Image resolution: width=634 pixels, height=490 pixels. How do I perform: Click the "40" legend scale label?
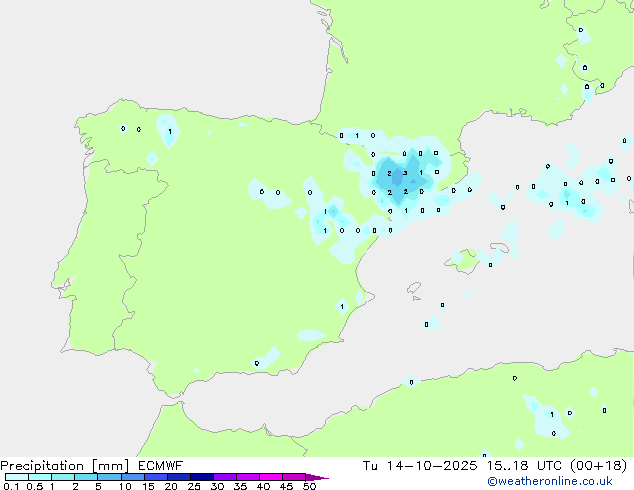[263, 486]
